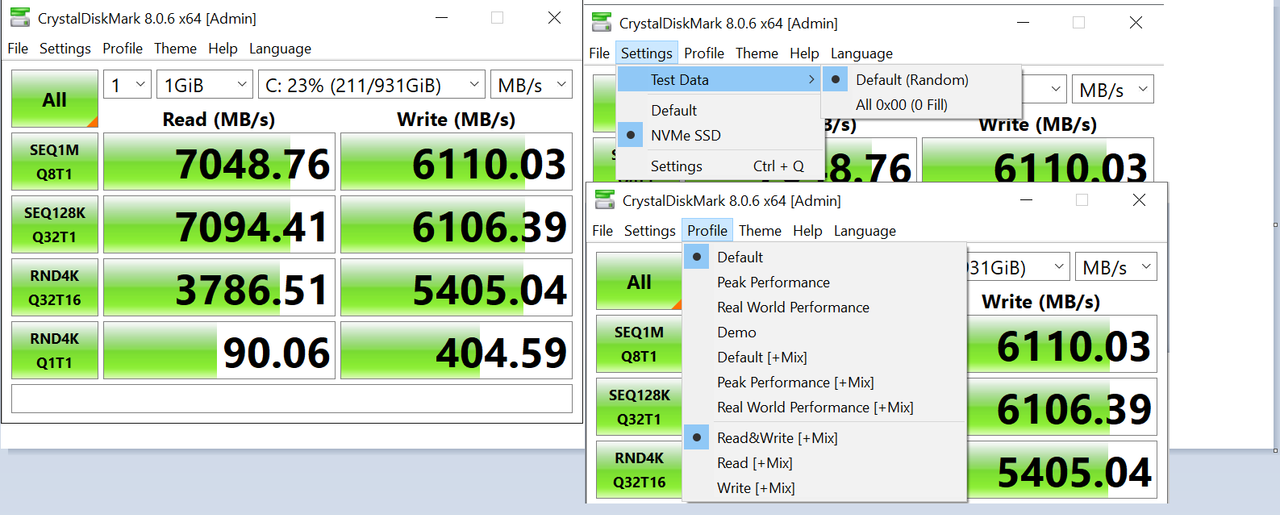Click RND4K Q1T1 write value 404.59

pyautogui.click(x=457, y=350)
